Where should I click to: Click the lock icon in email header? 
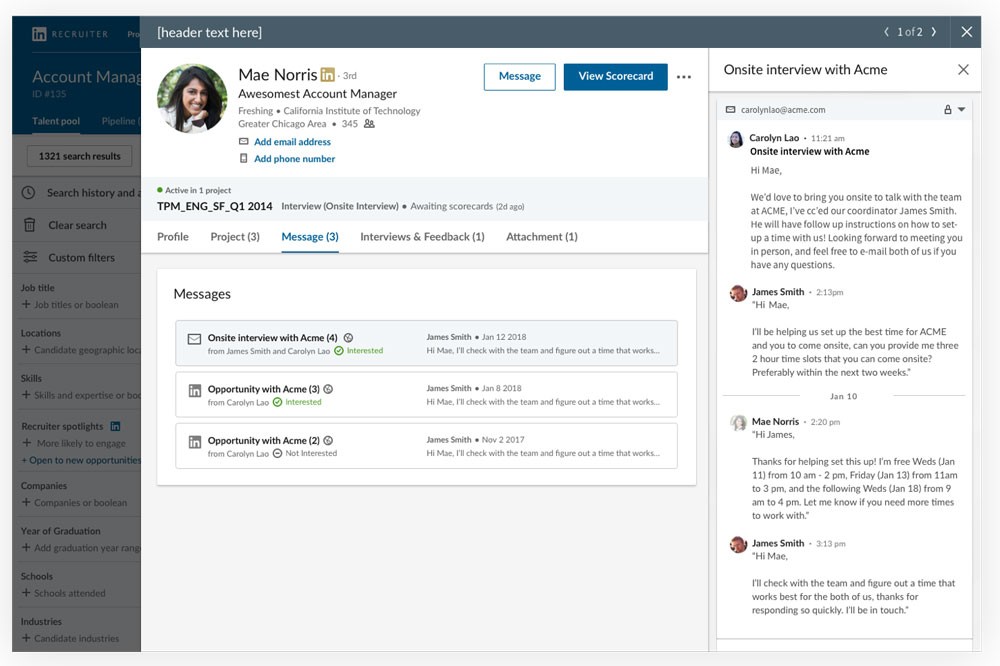coord(947,110)
